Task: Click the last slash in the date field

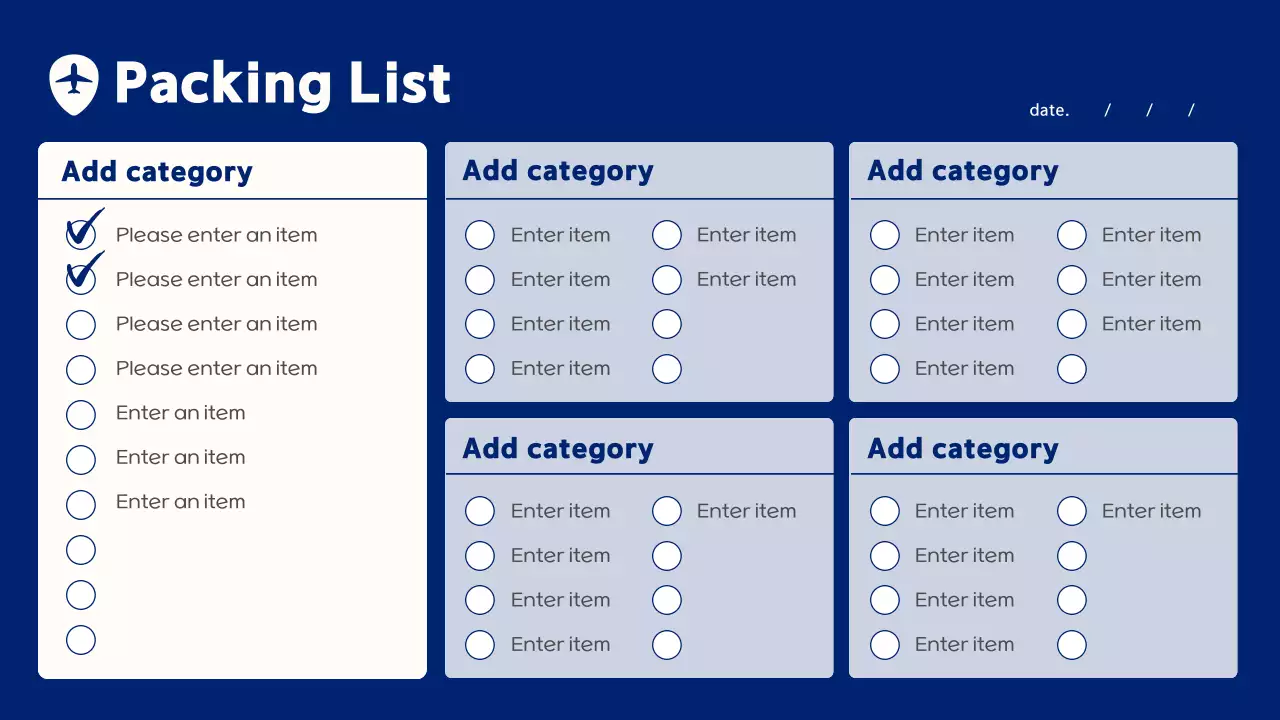Action: pos(1191,110)
